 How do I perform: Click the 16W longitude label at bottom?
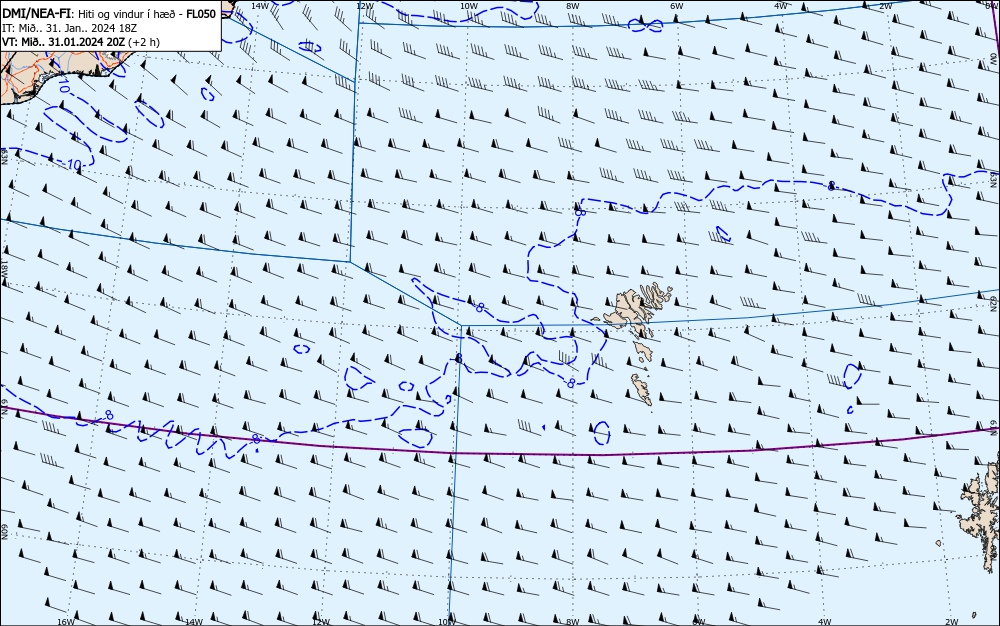pos(66,622)
